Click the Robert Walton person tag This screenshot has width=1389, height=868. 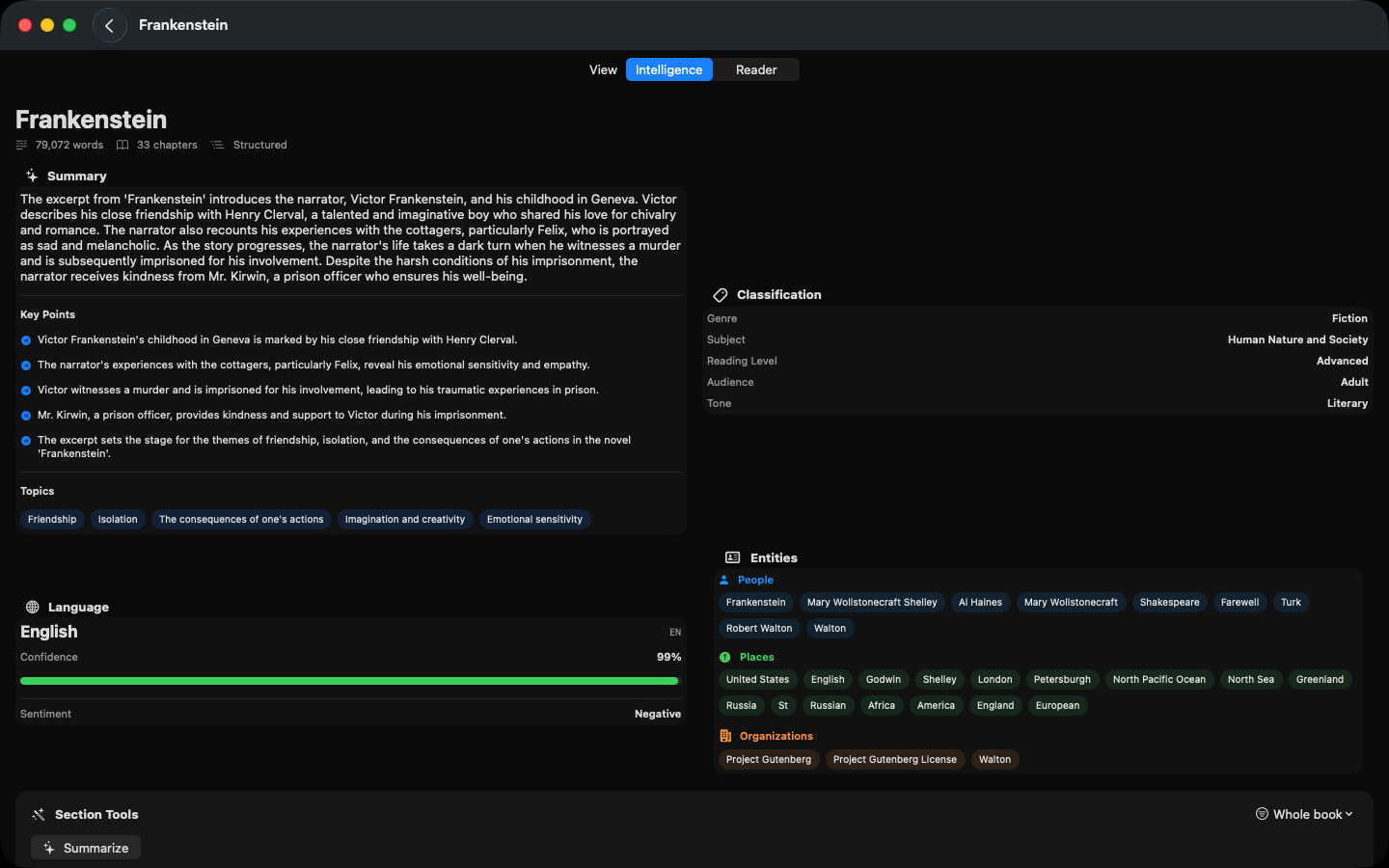tap(759, 628)
